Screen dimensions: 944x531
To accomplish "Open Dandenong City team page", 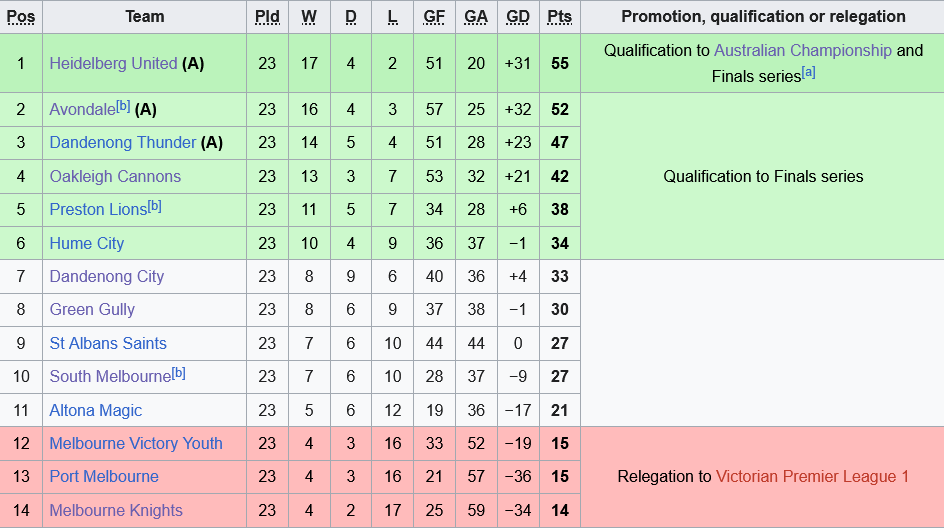I will [x=107, y=276].
